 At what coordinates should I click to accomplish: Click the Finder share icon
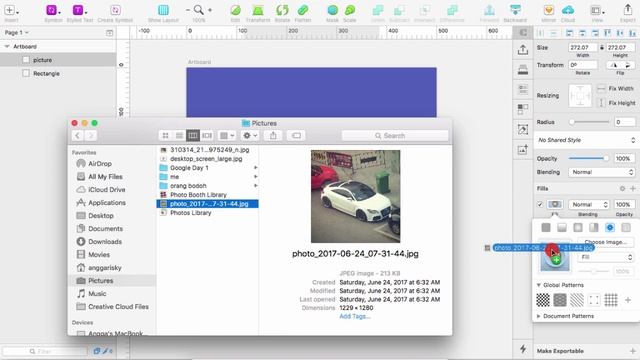pyautogui.click(x=273, y=136)
